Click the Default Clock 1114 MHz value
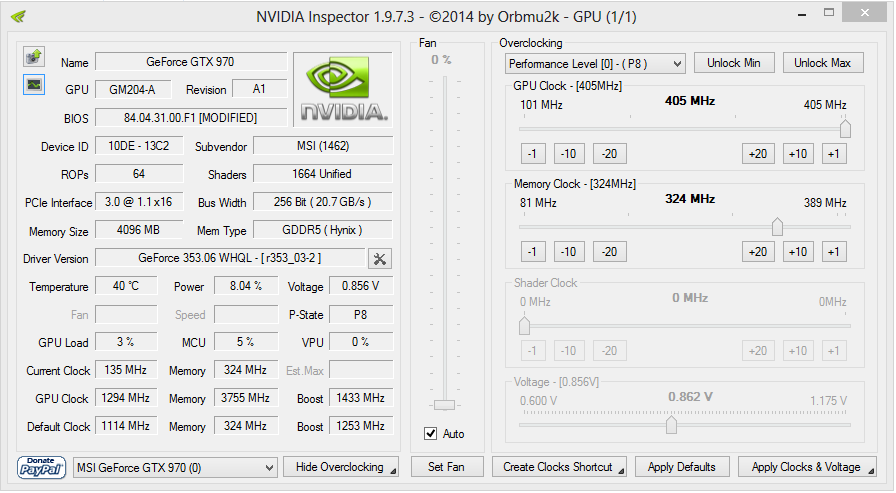 tap(126, 426)
